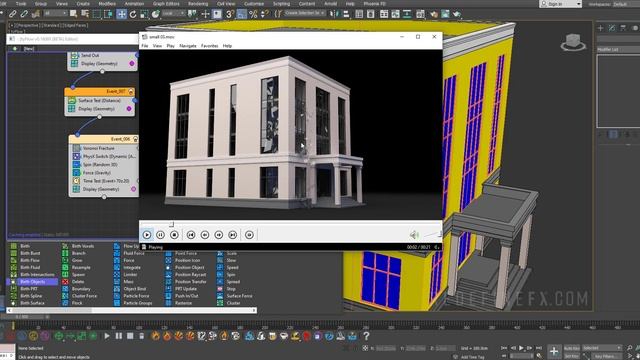Click the Render teapot icon in toolbar
This screenshot has width=640, height=360.
456,14
